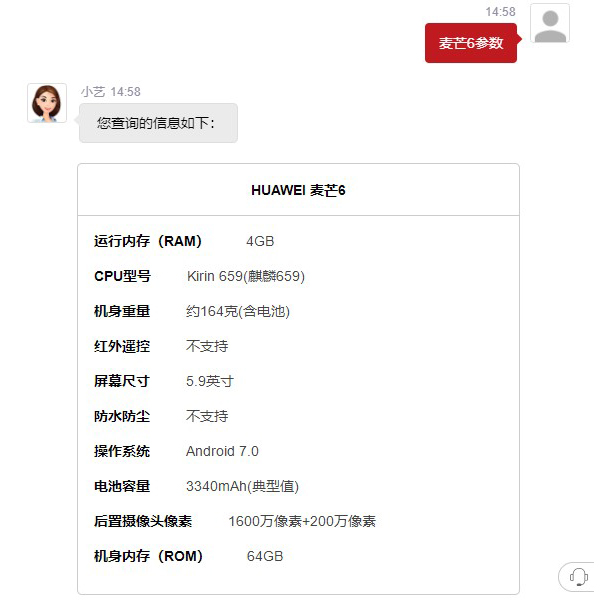Image resolution: width=600 pixels, height=603 pixels.
Task: Click the 4GB RAM value
Action: pos(260,242)
